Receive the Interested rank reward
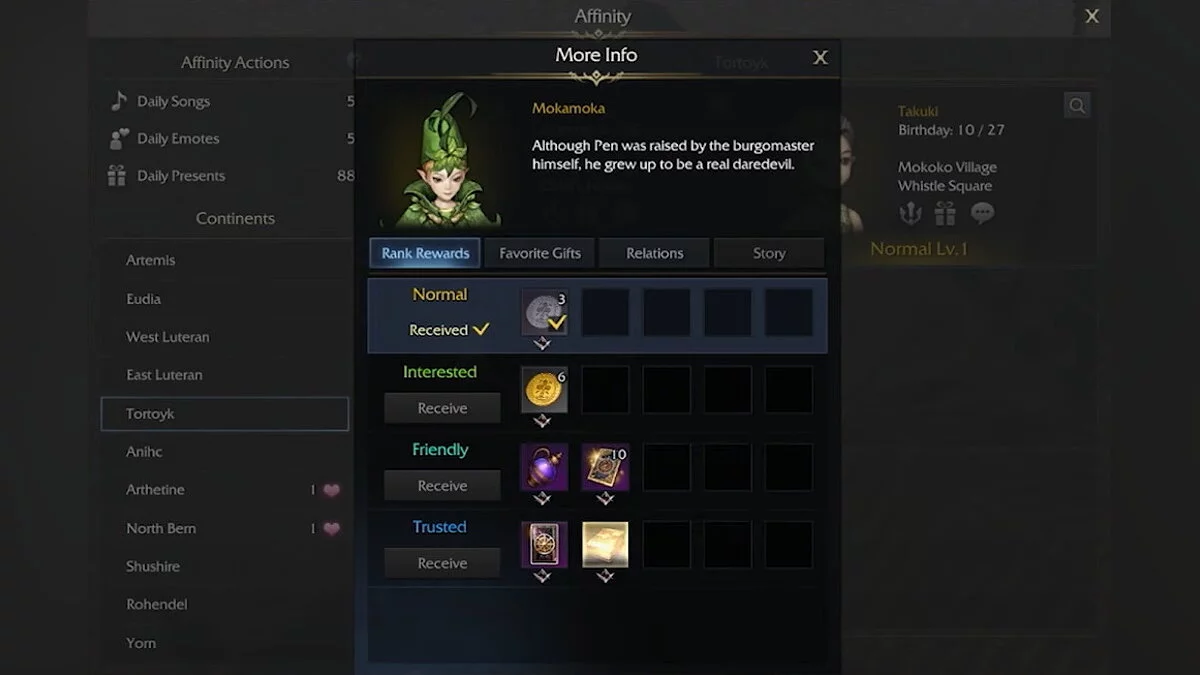 point(442,408)
